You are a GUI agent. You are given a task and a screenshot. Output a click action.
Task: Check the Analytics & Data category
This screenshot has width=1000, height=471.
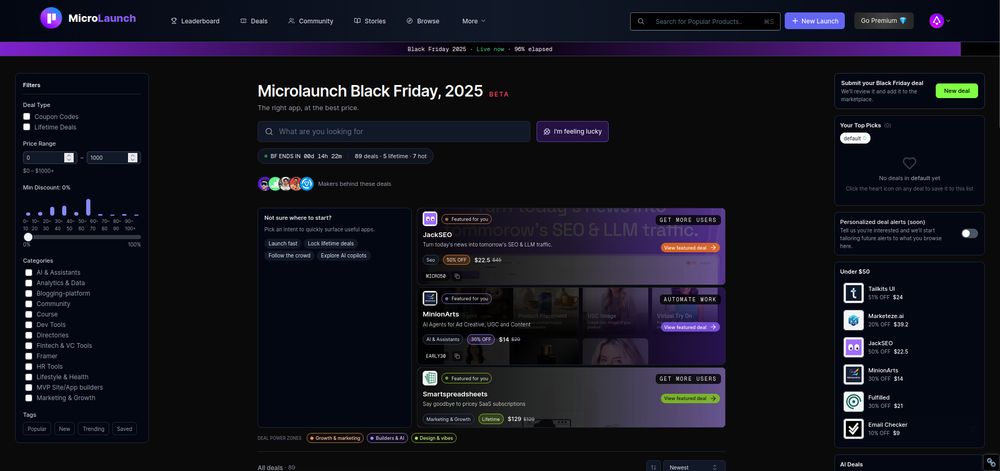(x=29, y=283)
